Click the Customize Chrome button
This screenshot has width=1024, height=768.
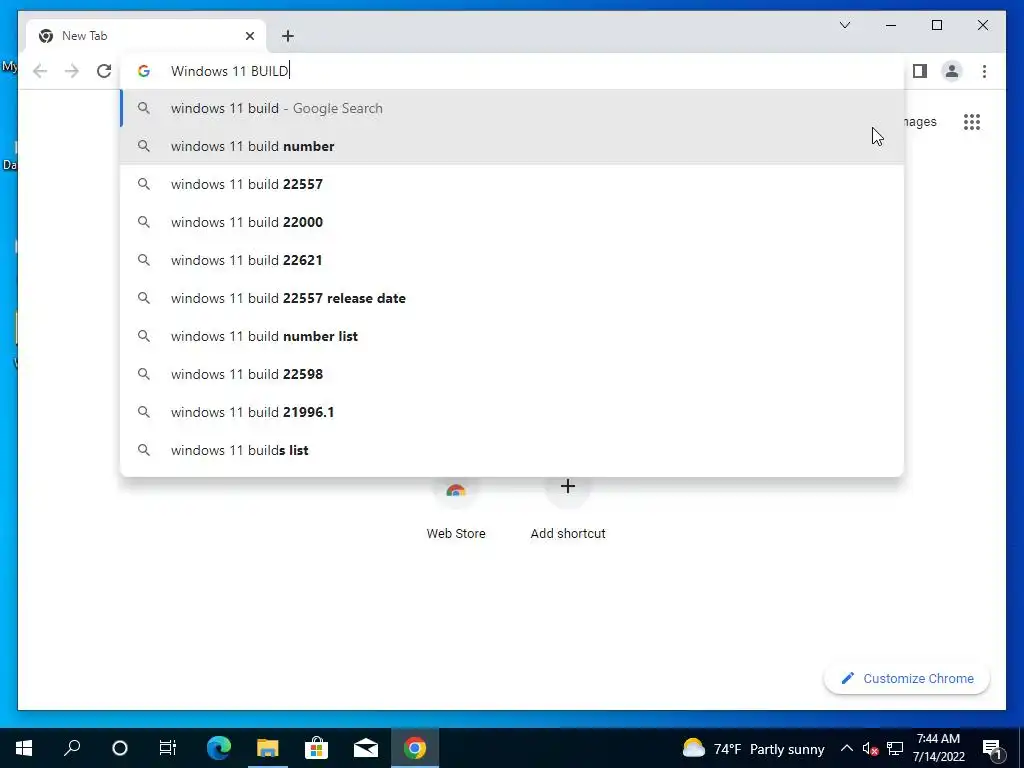pos(907,679)
